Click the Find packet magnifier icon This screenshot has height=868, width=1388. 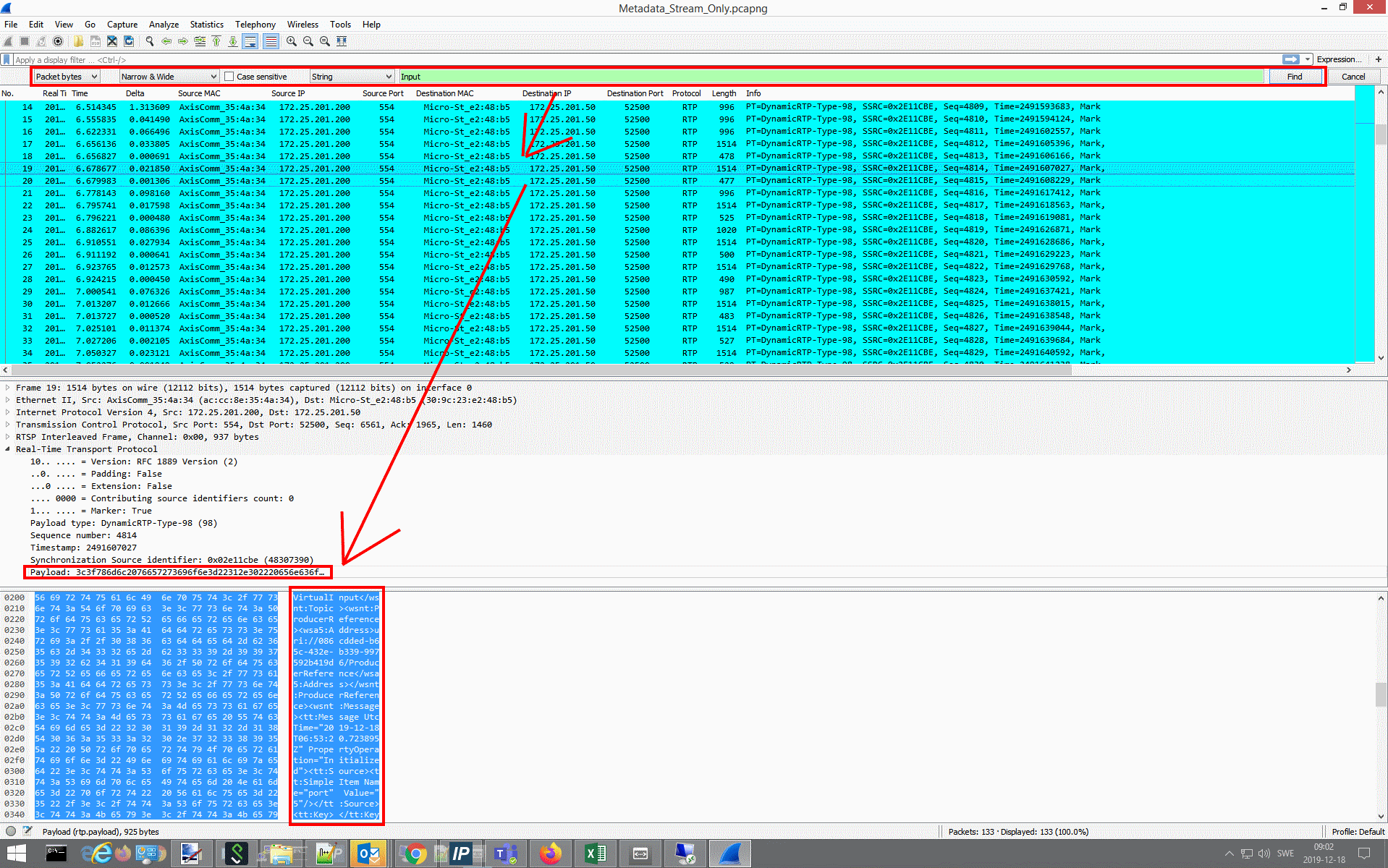pos(150,41)
